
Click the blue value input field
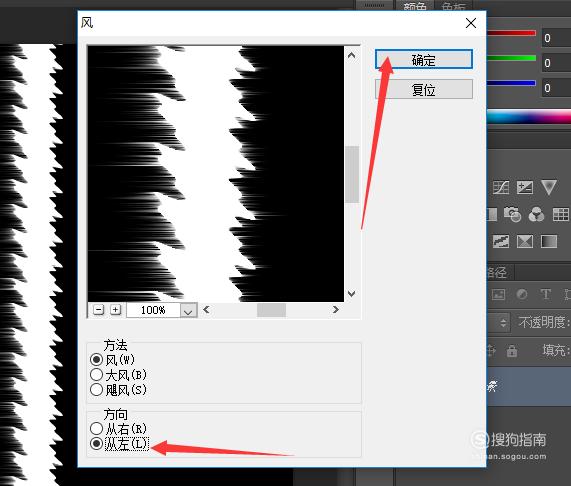pos(556,88)
